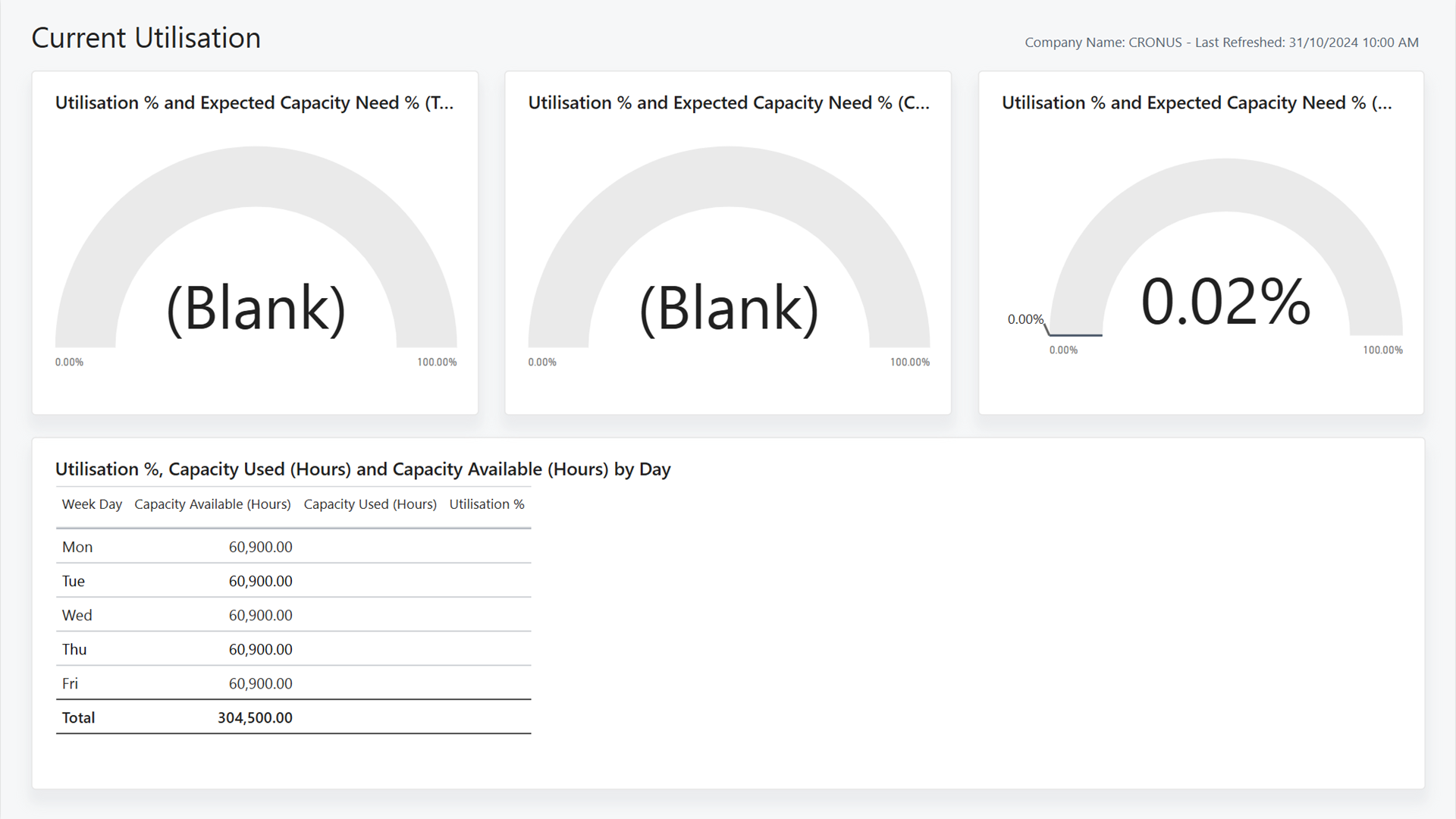Select the Mon row in table
Screen dimensions: 1456x819
[x=293, y=547]
